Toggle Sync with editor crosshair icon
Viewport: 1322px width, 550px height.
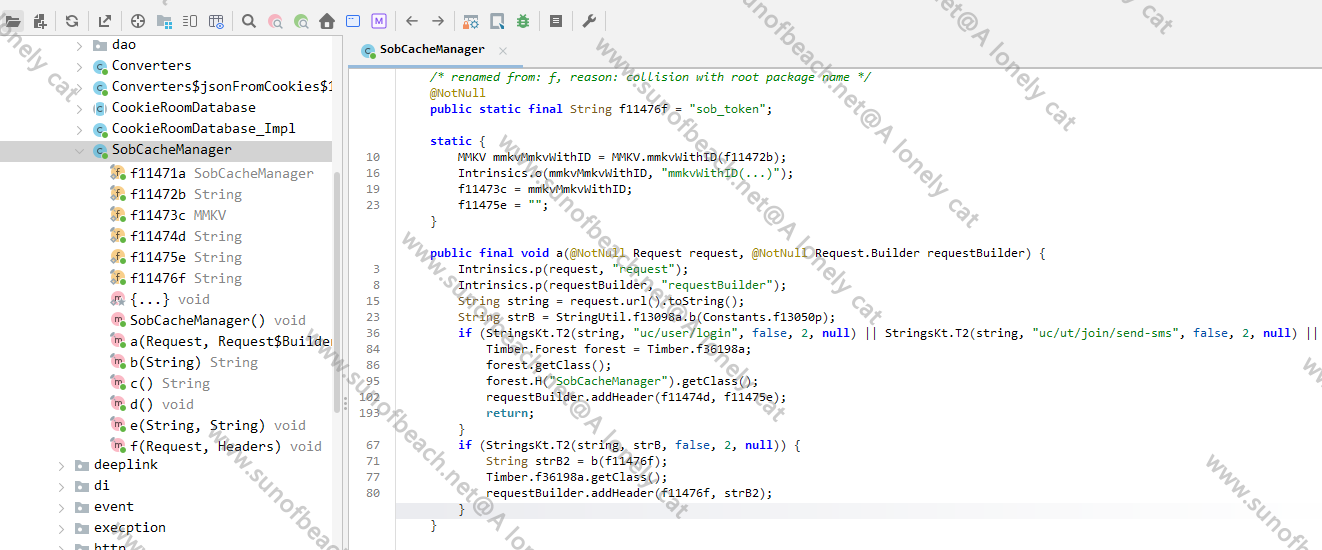138,21
